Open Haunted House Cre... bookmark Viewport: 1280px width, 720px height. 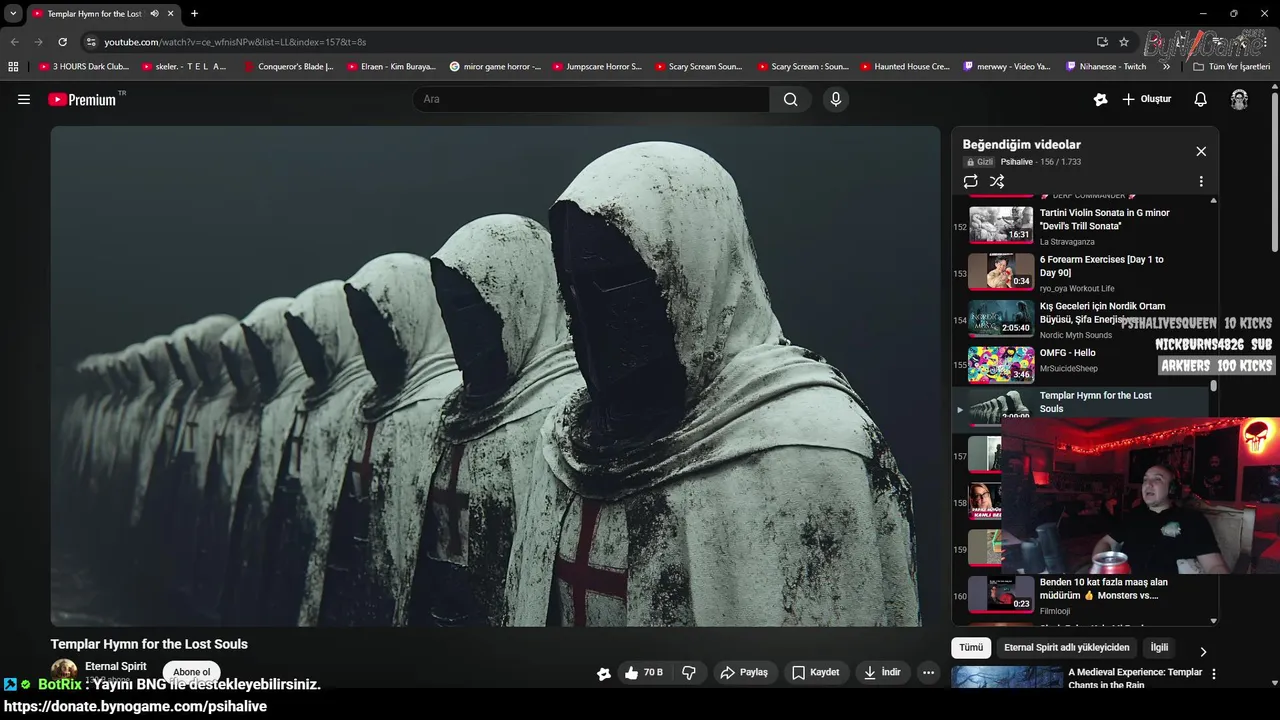point(905,67)
